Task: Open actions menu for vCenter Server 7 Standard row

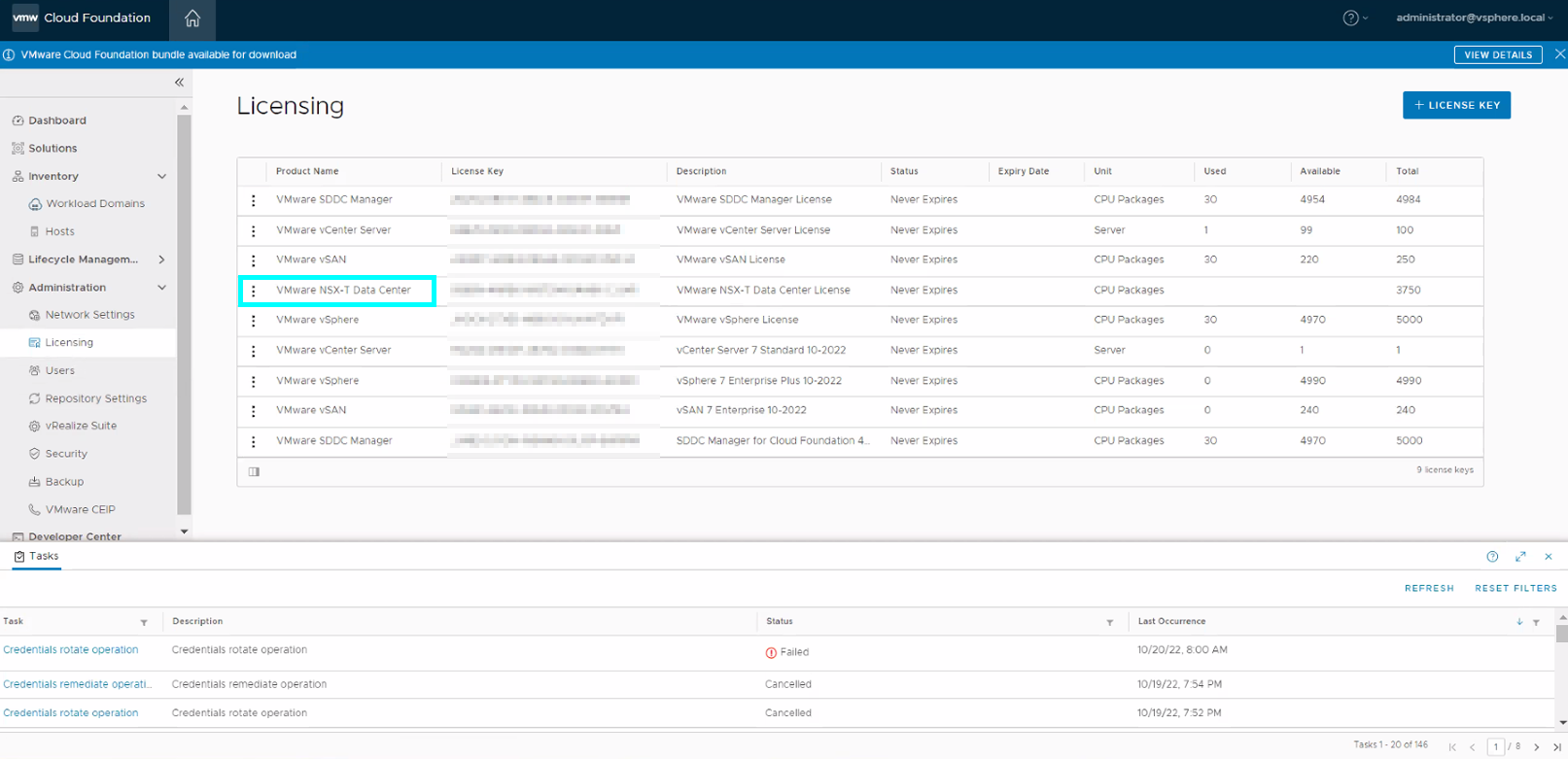Action: click(x=254, y=351)
